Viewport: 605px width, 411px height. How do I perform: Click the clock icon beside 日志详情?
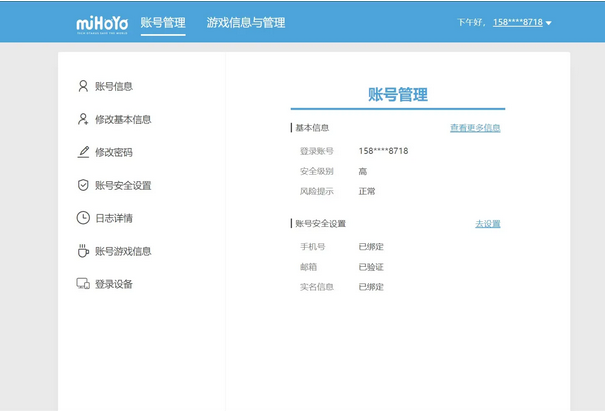[x=83, y=218]
